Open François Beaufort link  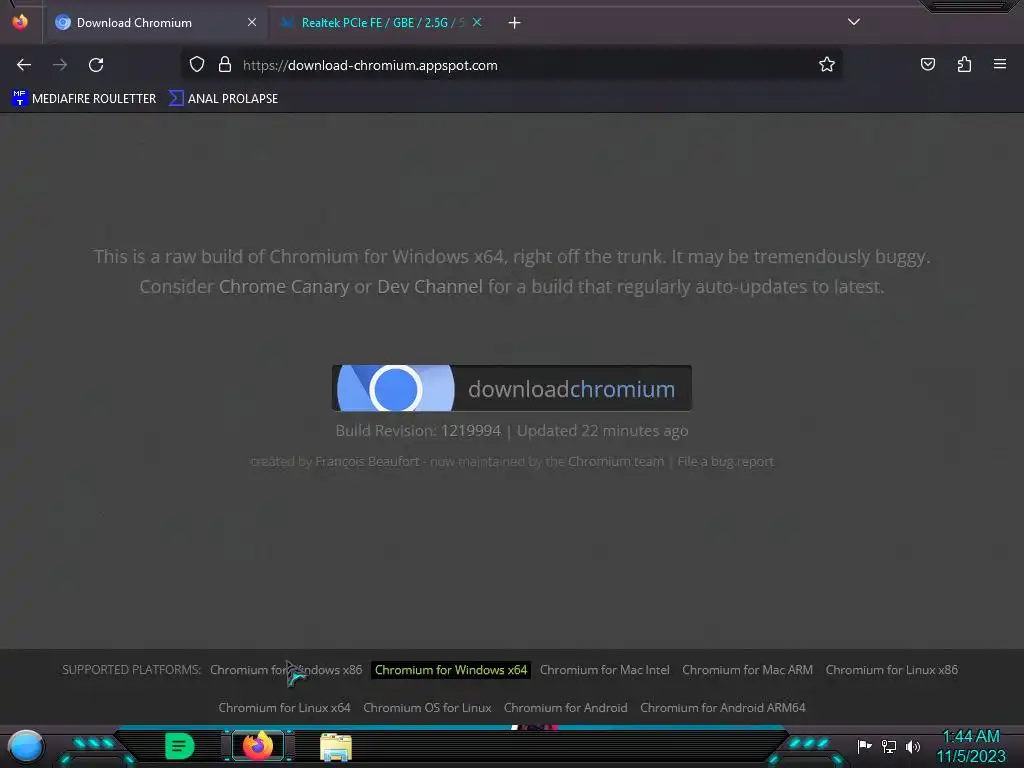click(x=367, y=462)
